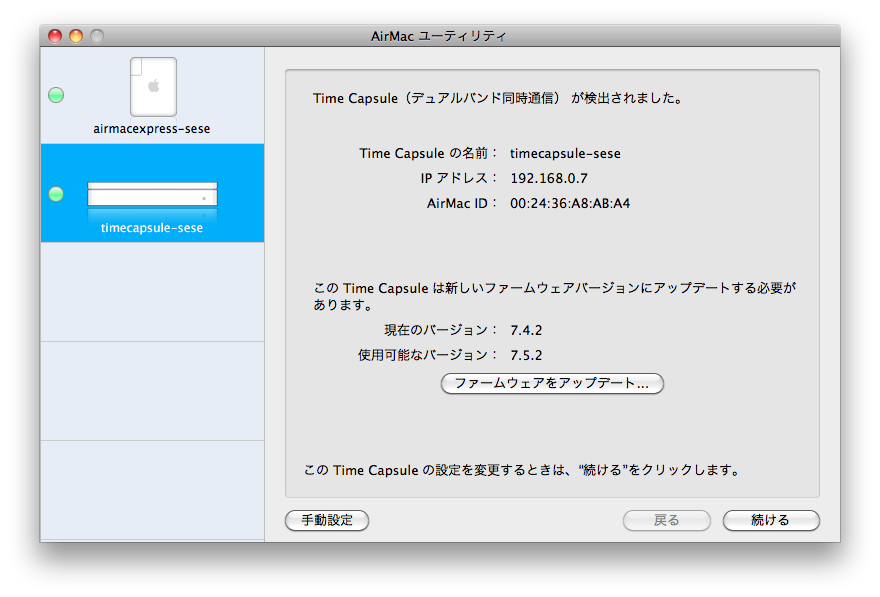Click the 続ける instruction text at panel bottom
The image size is (880, 597).
522,470
